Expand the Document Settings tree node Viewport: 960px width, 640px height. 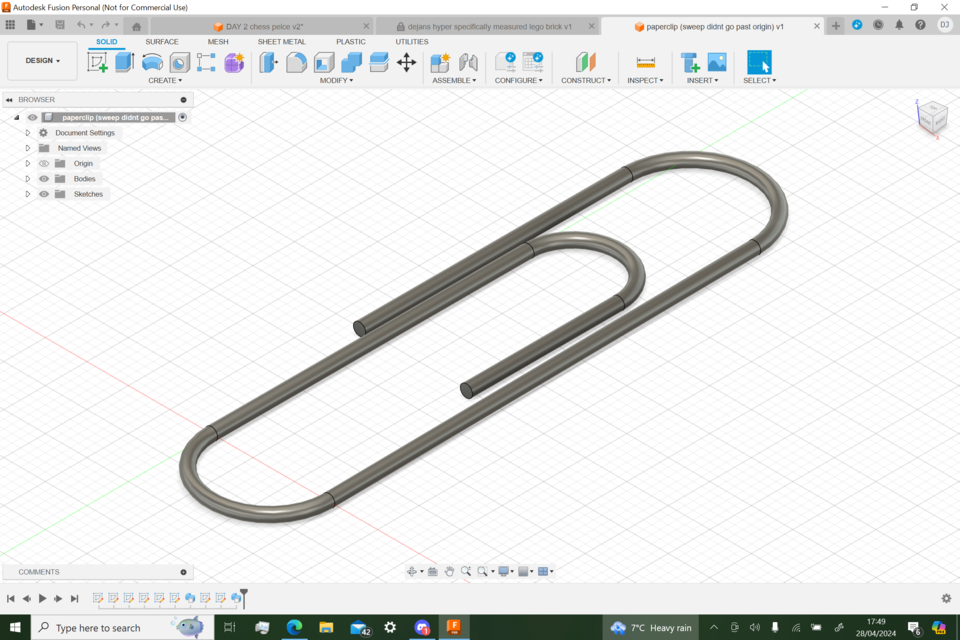point(27,132)
